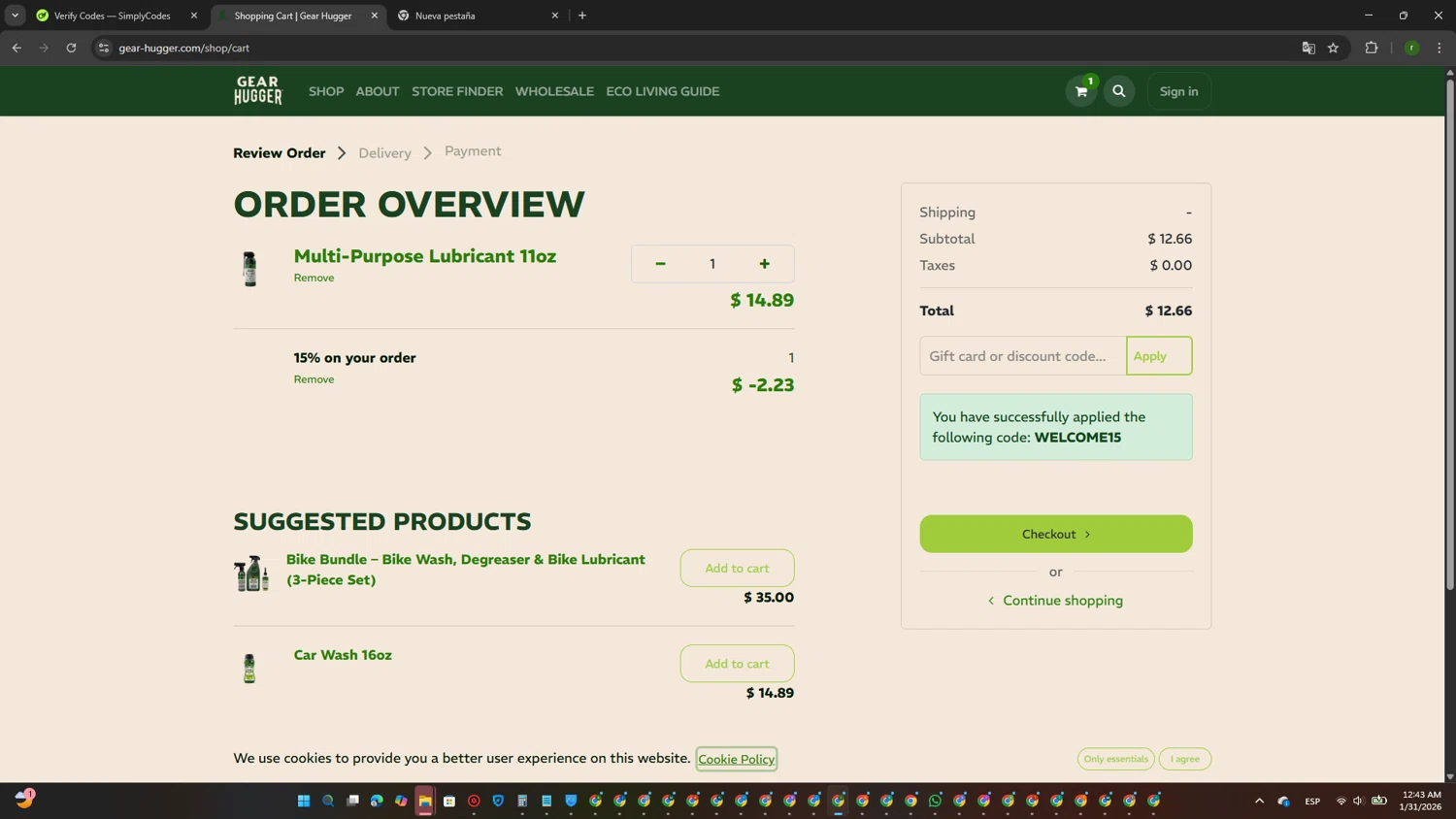
Task: Click the lubricant quantity field
Action: tap(712, 264)
